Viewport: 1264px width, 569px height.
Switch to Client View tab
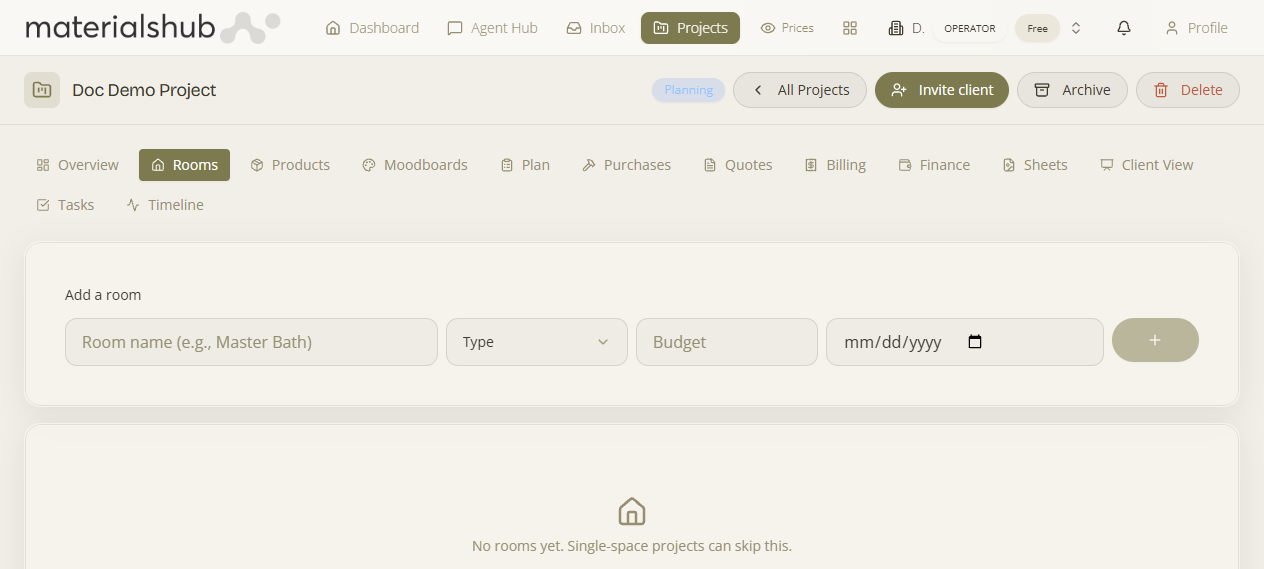tap(1146, 165)
